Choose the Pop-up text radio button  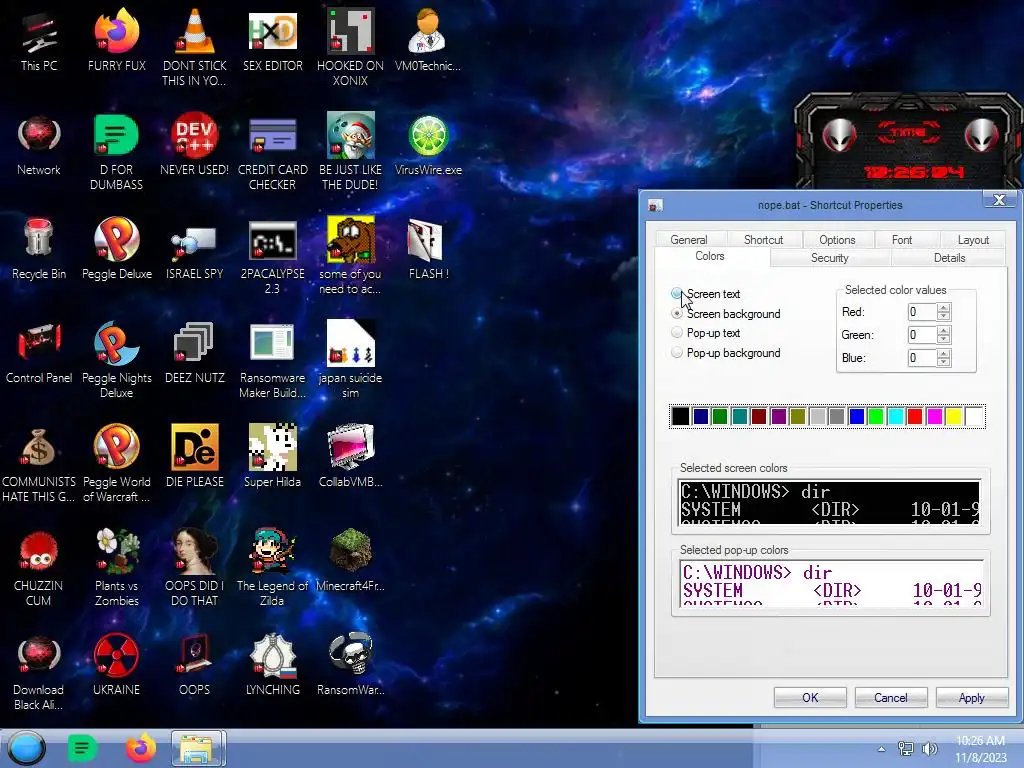(677, 332)
